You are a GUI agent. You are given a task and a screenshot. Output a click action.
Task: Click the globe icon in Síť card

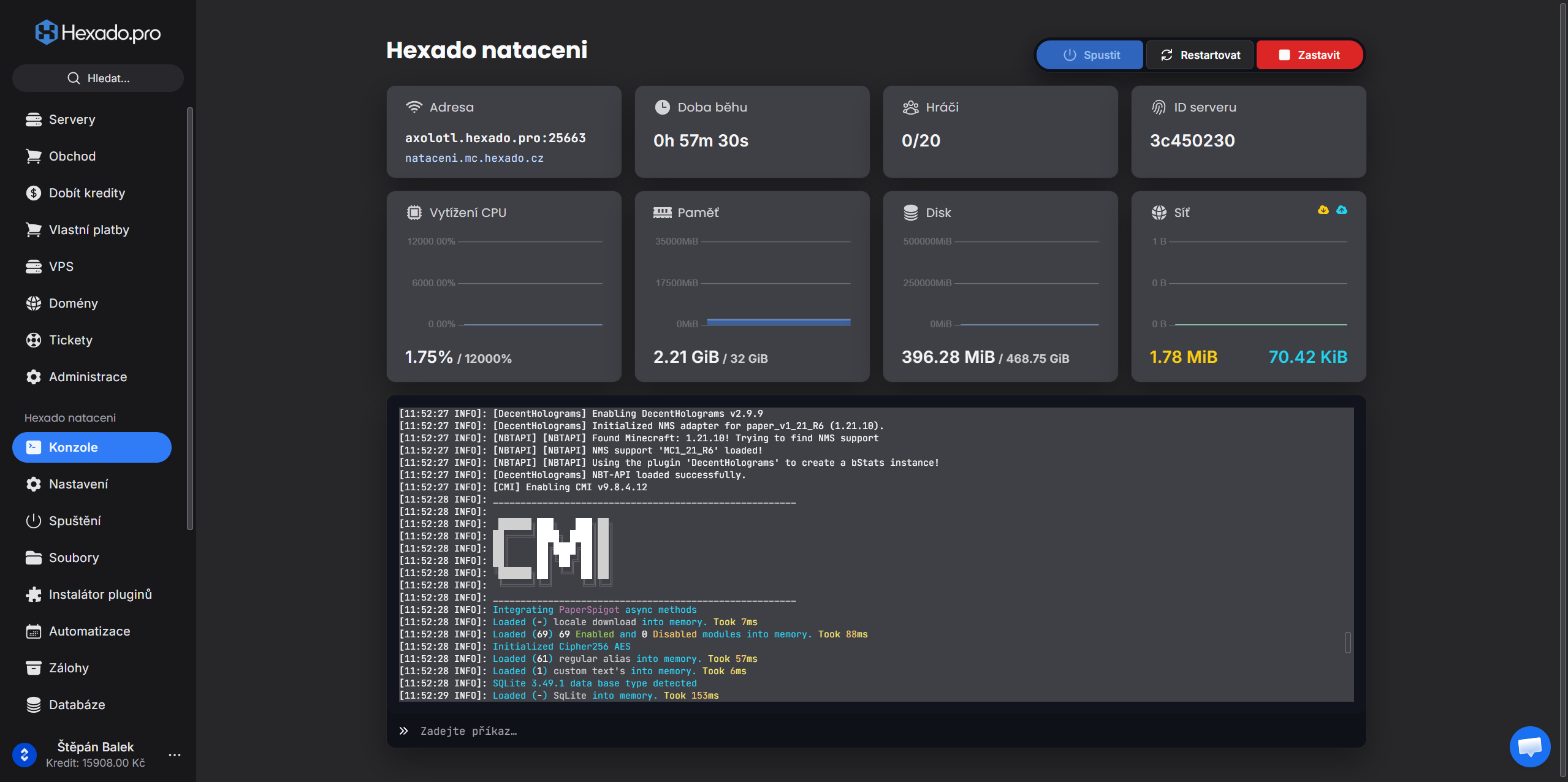click(x=1159, y=213)
